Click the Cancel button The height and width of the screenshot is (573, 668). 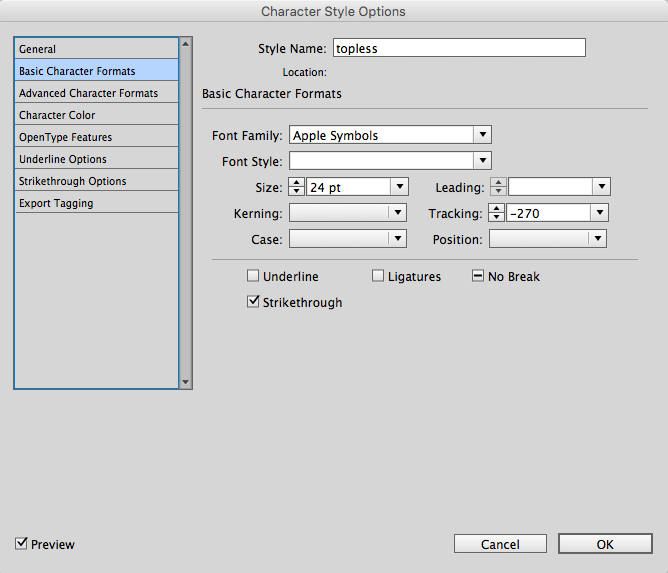[500, 544]
